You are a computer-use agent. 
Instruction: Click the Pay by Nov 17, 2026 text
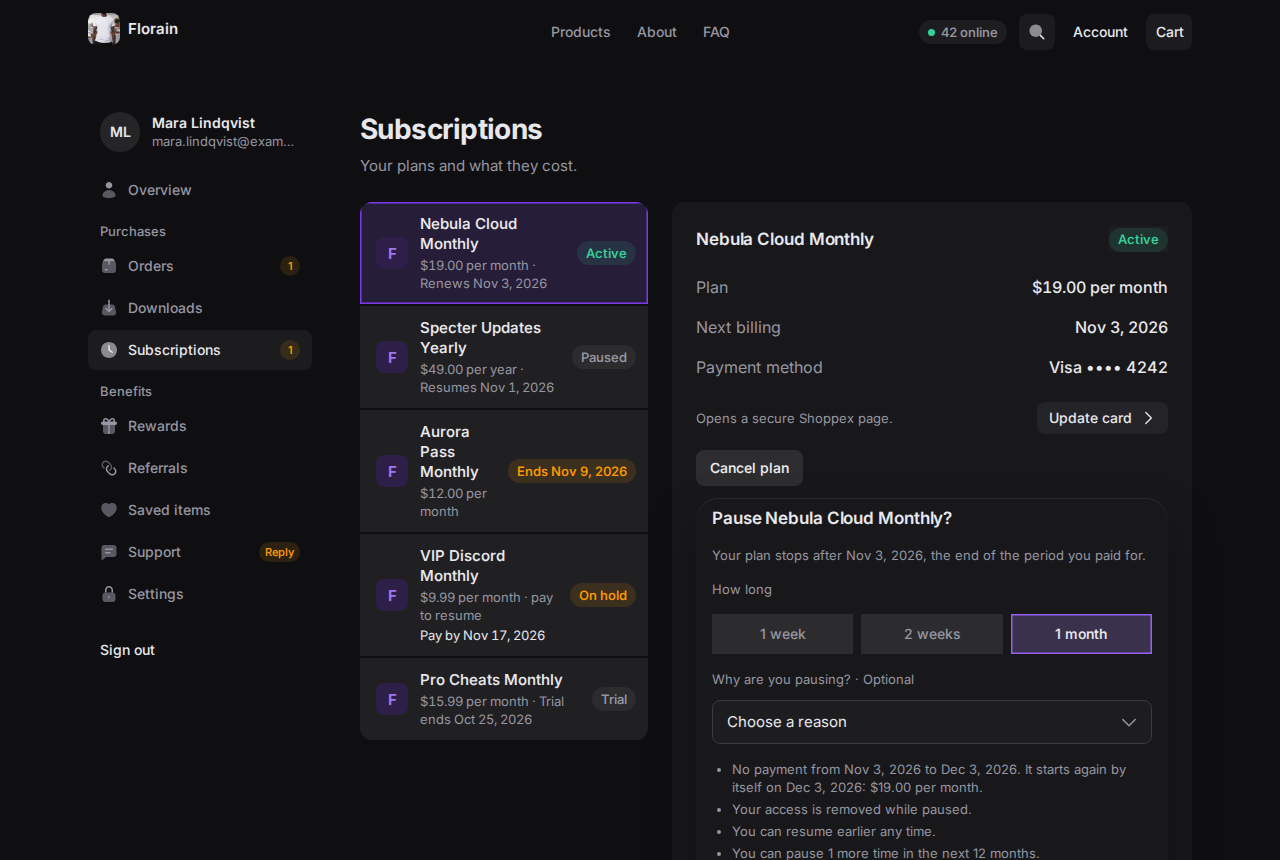(482, 635)
